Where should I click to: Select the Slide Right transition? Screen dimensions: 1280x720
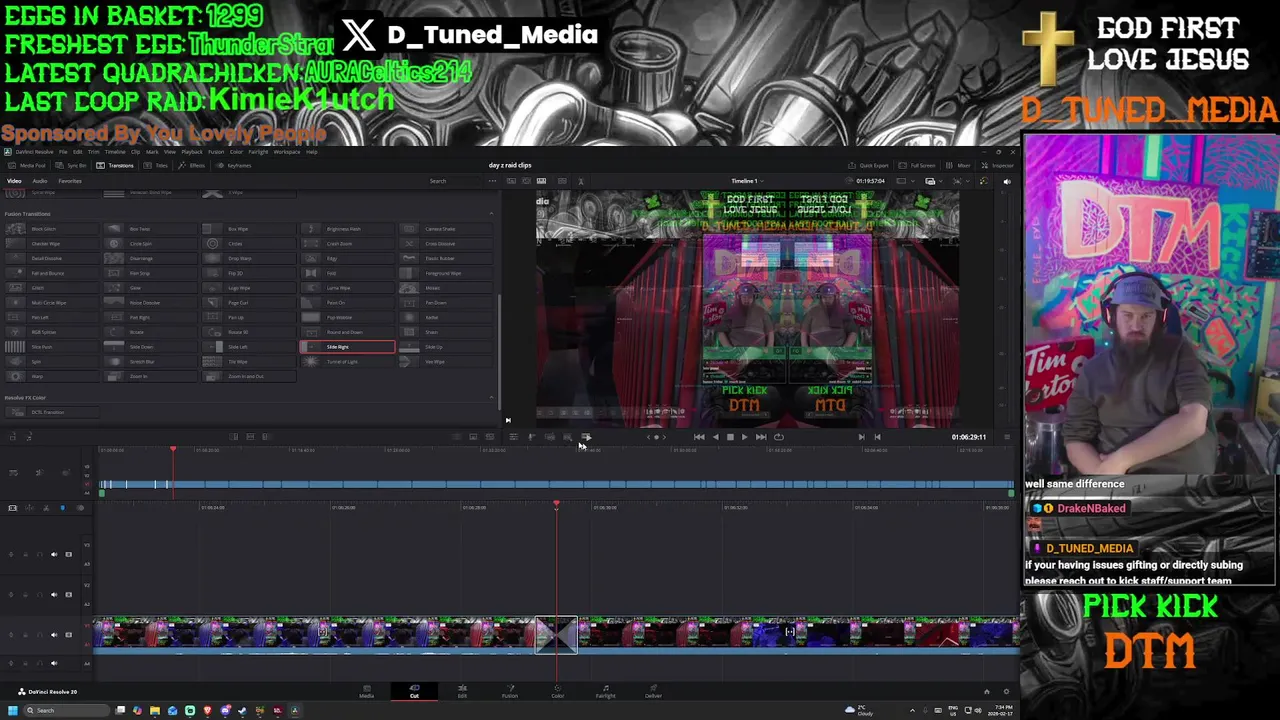347,347
